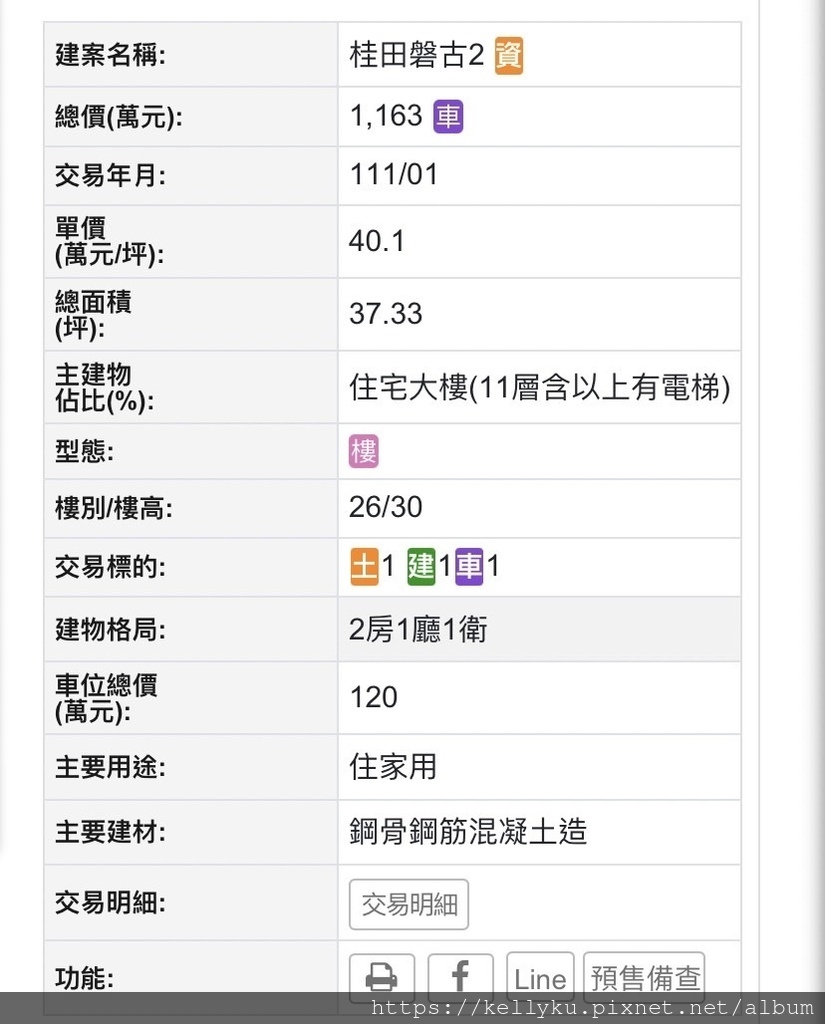Screen dimensions: 825x1024
Task: Select the 2房1廳1衛 layout row
Action: pyautogui.click(x=418, y=630)
